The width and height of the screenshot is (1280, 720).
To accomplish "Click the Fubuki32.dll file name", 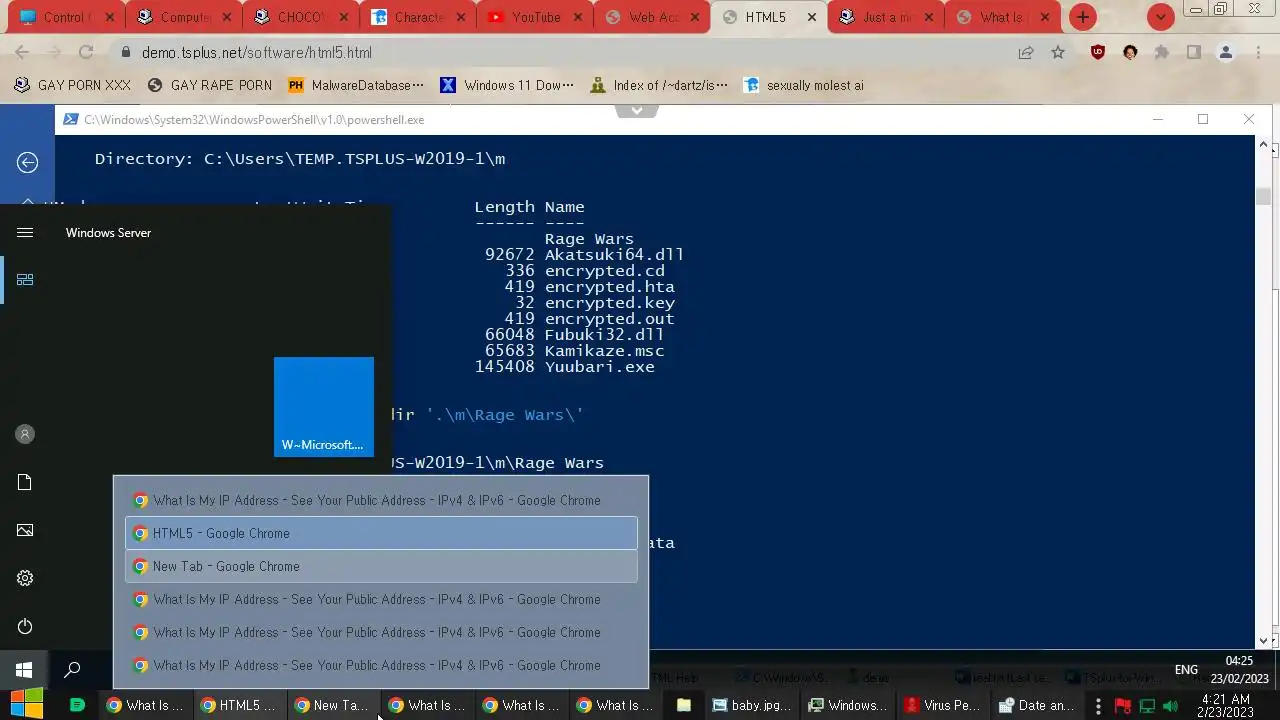I will coord(604,334).
